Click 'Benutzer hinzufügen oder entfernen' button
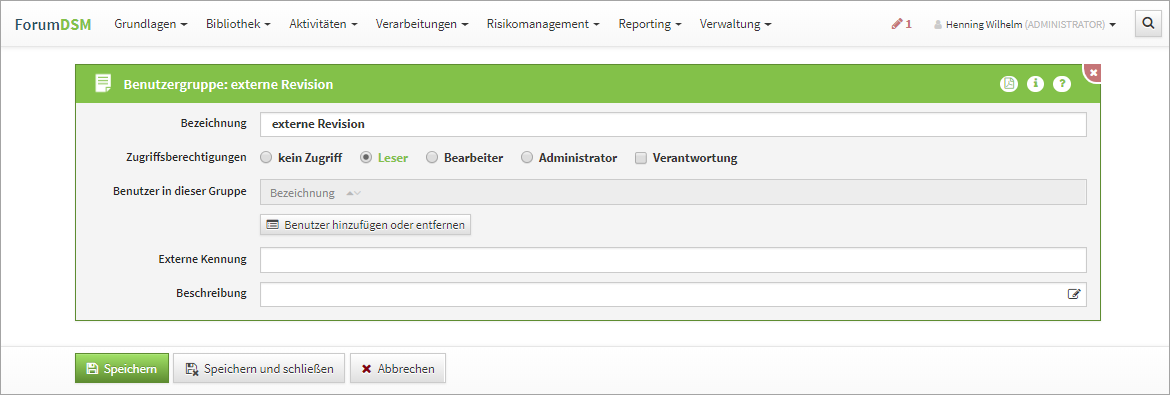This screenshot has height=395, width=1170. tap(366, 225)
